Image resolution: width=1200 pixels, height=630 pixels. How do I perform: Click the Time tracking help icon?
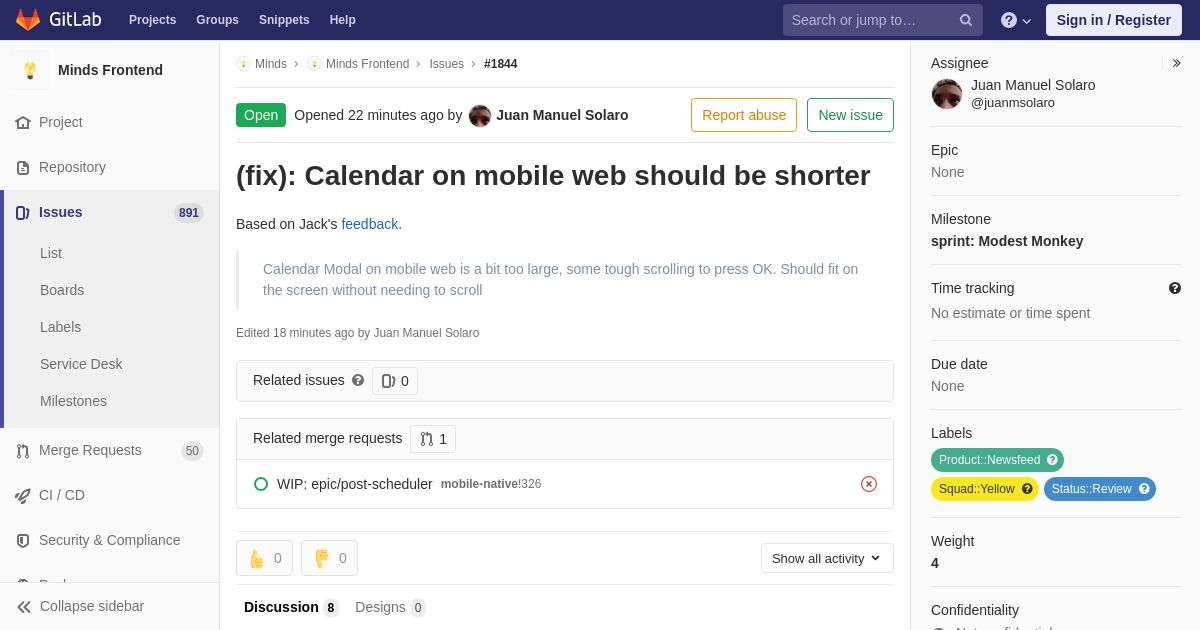[x=1175, y=288]
